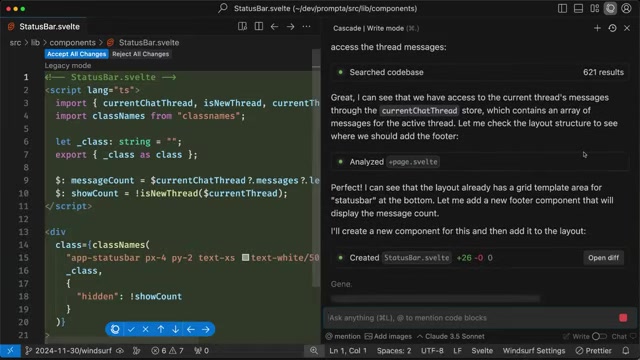The height and width of the screenshot is (360, 640).
Task: Click the text-white/50 color swatch on line 15
Action: click(245, 258)
